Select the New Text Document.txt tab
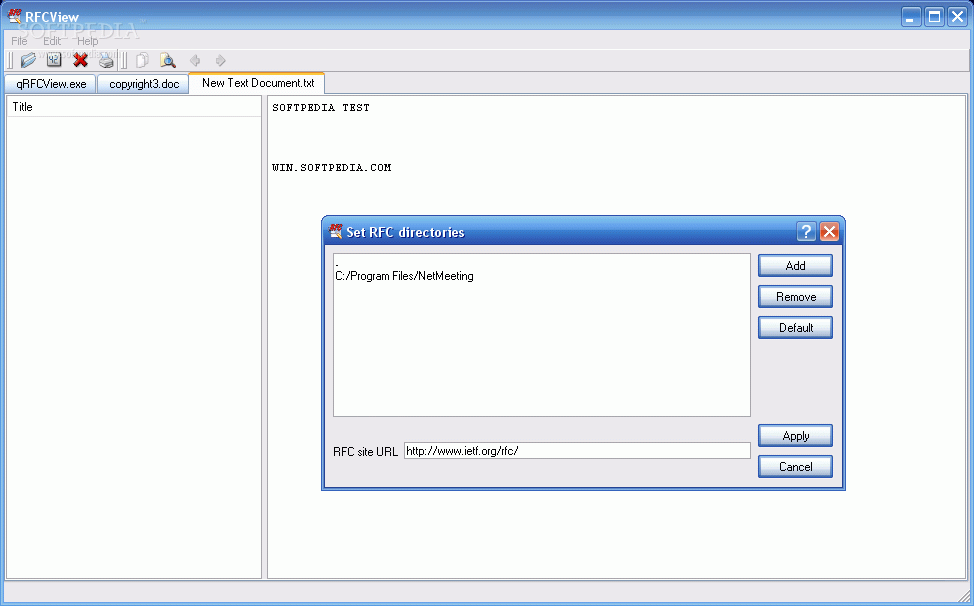This screenshot has width=974, height=606. point(258,83)
